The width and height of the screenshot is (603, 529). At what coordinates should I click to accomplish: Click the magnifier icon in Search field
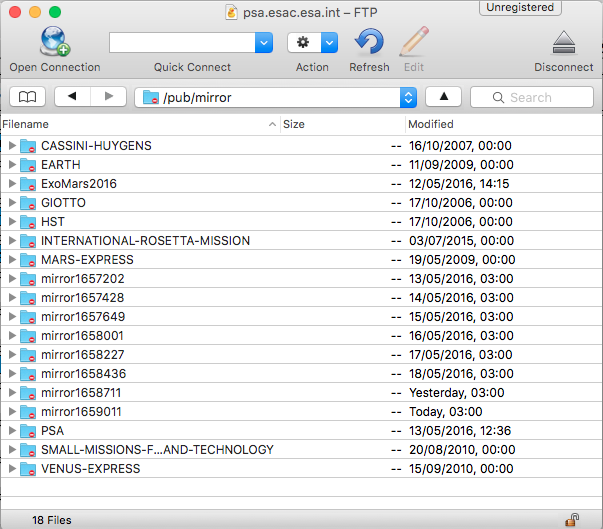[498, 97]
